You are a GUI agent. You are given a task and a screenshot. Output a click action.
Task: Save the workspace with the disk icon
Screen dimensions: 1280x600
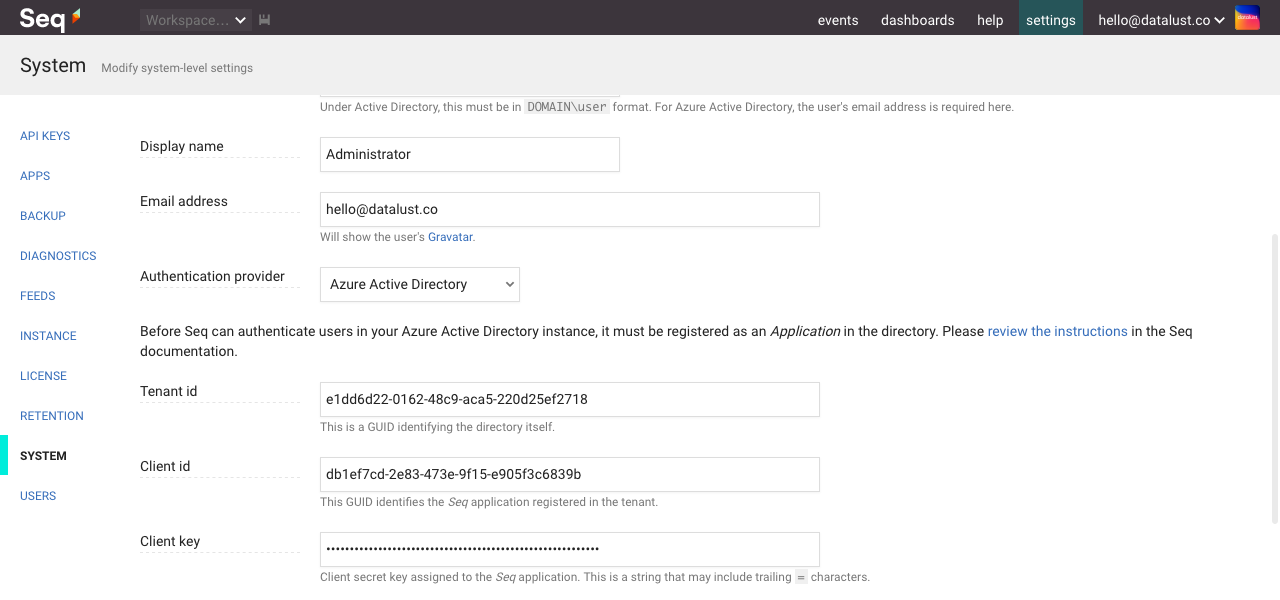(x=264, y=20)
